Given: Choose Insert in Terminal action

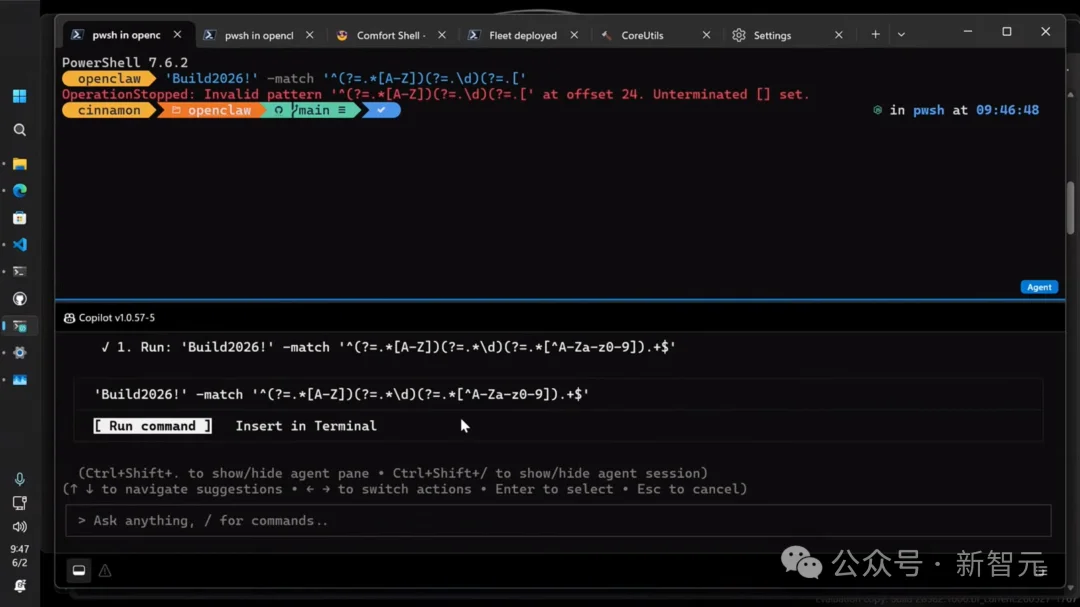Looking at the screenshot, I should point(306,426).
